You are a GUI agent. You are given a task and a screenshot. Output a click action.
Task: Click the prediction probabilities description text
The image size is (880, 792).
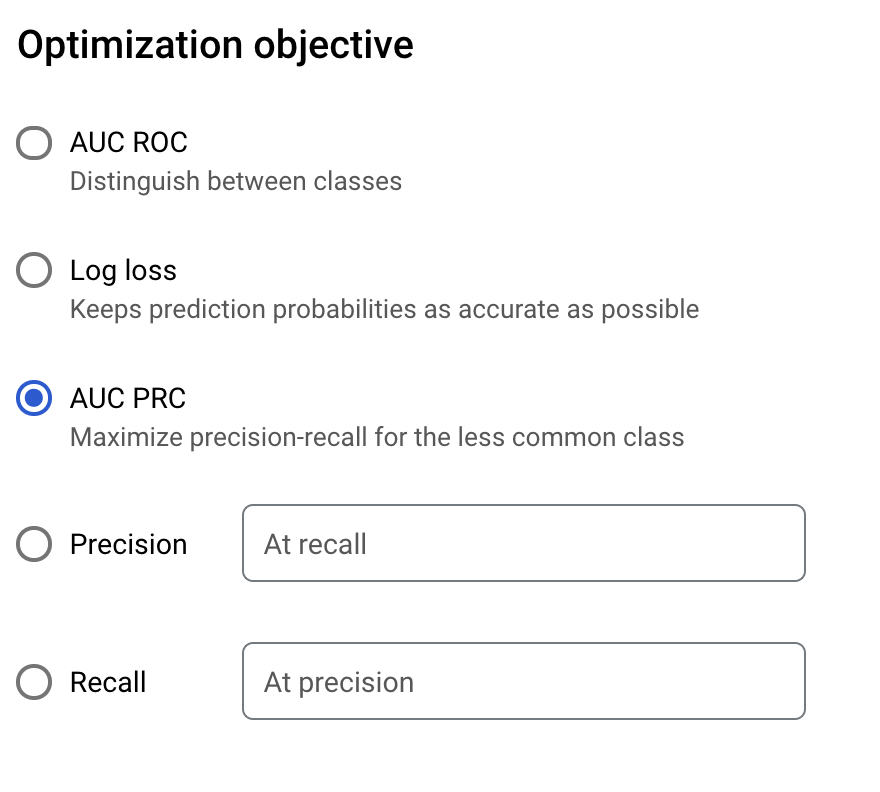coord(383,309)
